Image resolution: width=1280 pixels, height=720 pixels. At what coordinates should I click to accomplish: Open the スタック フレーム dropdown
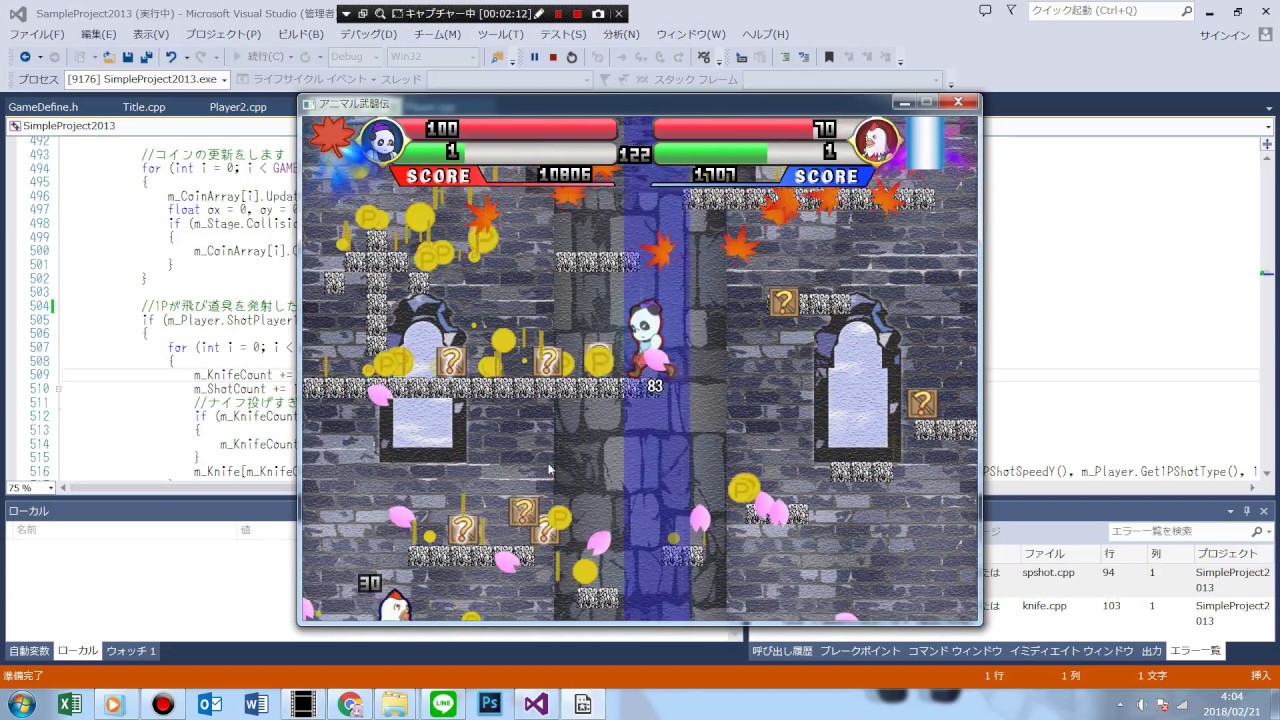point(842,80)
